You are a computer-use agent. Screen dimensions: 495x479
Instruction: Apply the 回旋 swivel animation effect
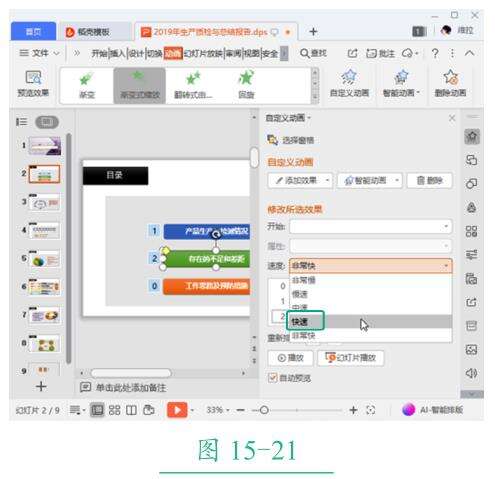click(246, 85)
